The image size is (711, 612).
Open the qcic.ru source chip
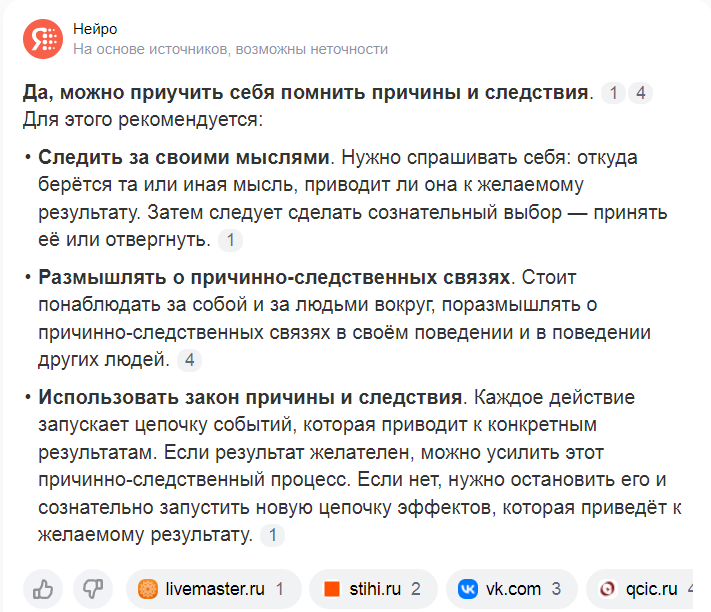pos(640,589)
